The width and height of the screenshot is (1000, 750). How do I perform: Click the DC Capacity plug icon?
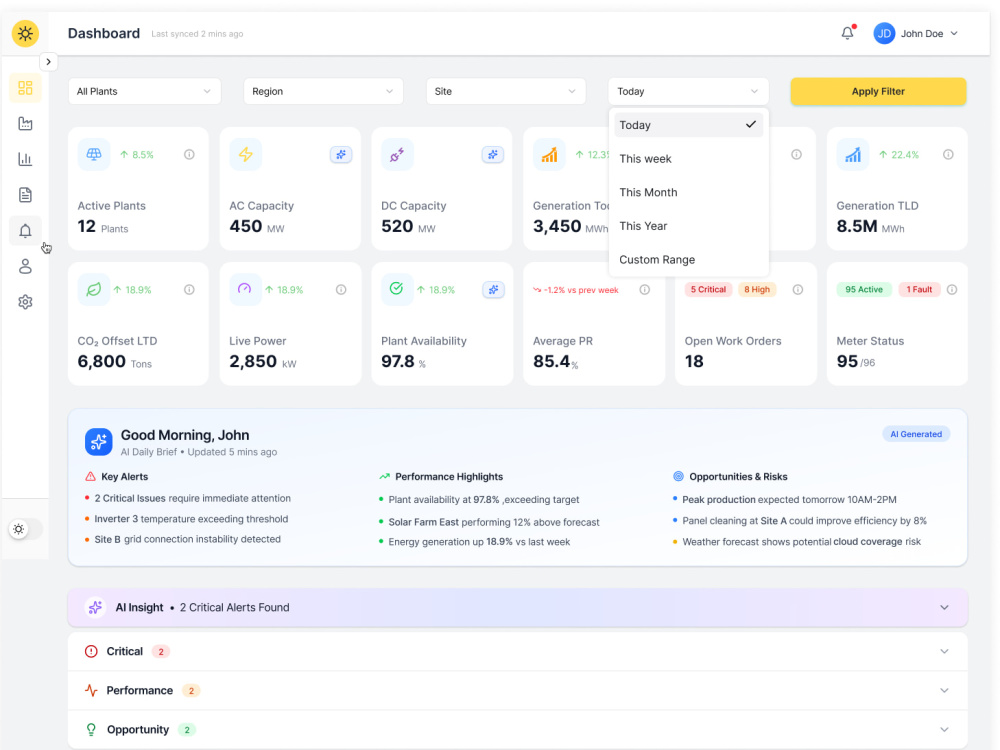pyautogui.click(x=397, y=154)
